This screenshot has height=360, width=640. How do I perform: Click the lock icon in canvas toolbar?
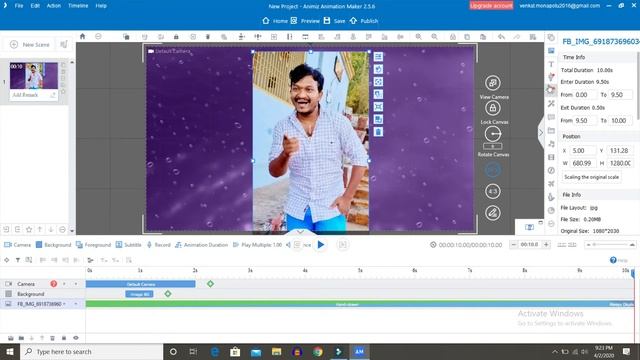[x=176, y=37]
